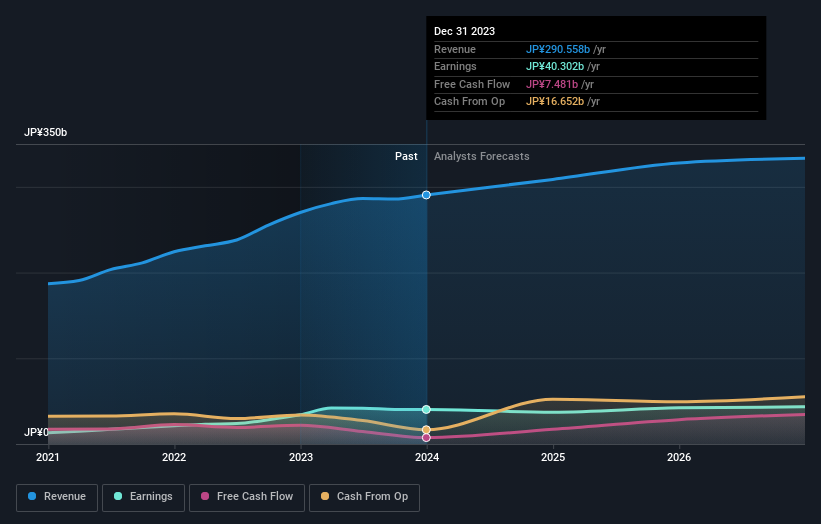Click the 2026 x-axis label
Image resolution: width=821 pixels, height=524 pixels.
(679, 457)
